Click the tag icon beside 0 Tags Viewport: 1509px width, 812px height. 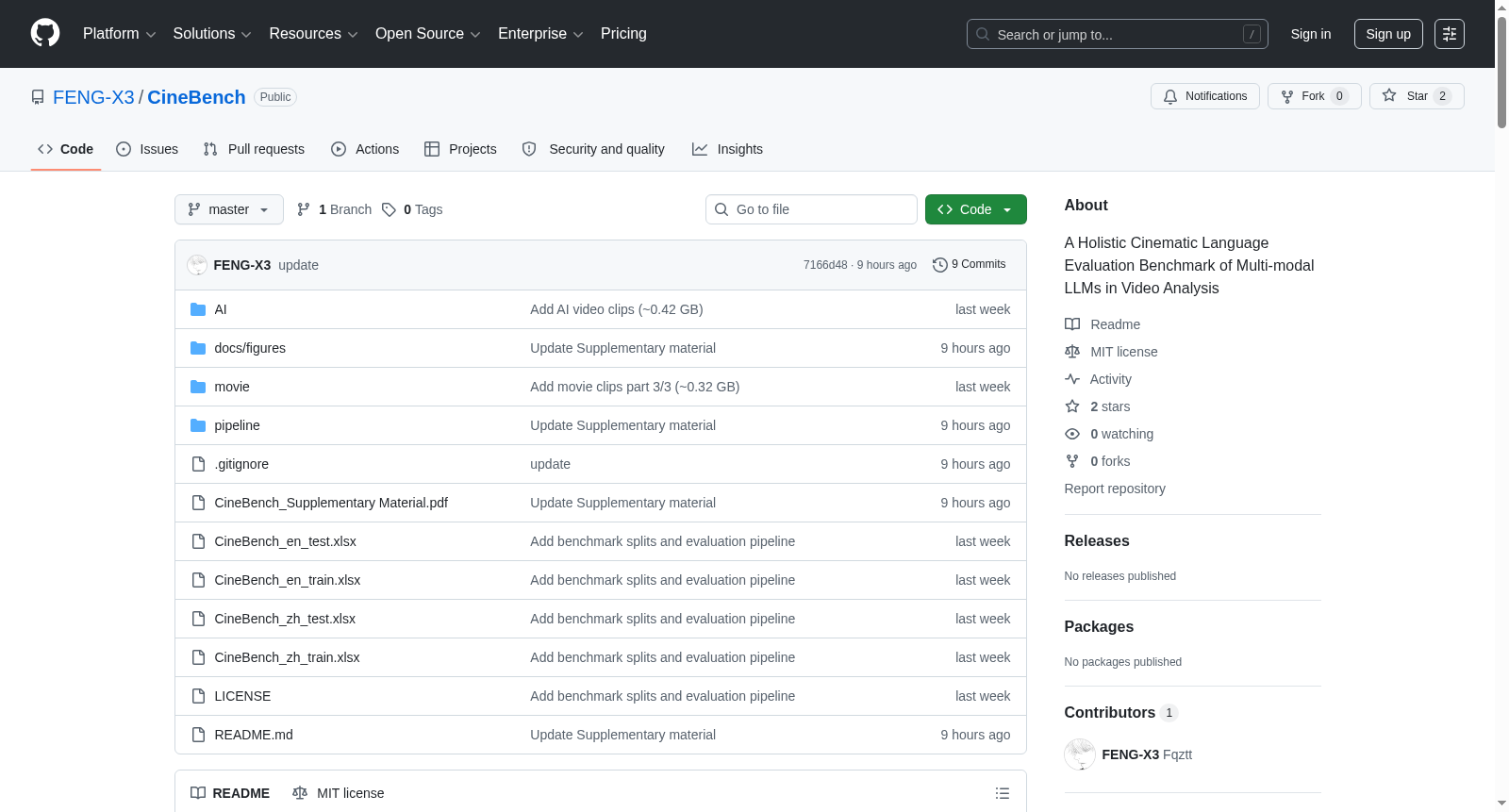389,209
